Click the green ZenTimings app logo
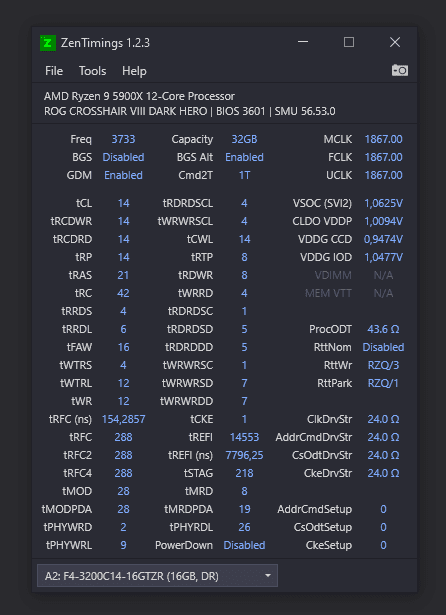 48,43
